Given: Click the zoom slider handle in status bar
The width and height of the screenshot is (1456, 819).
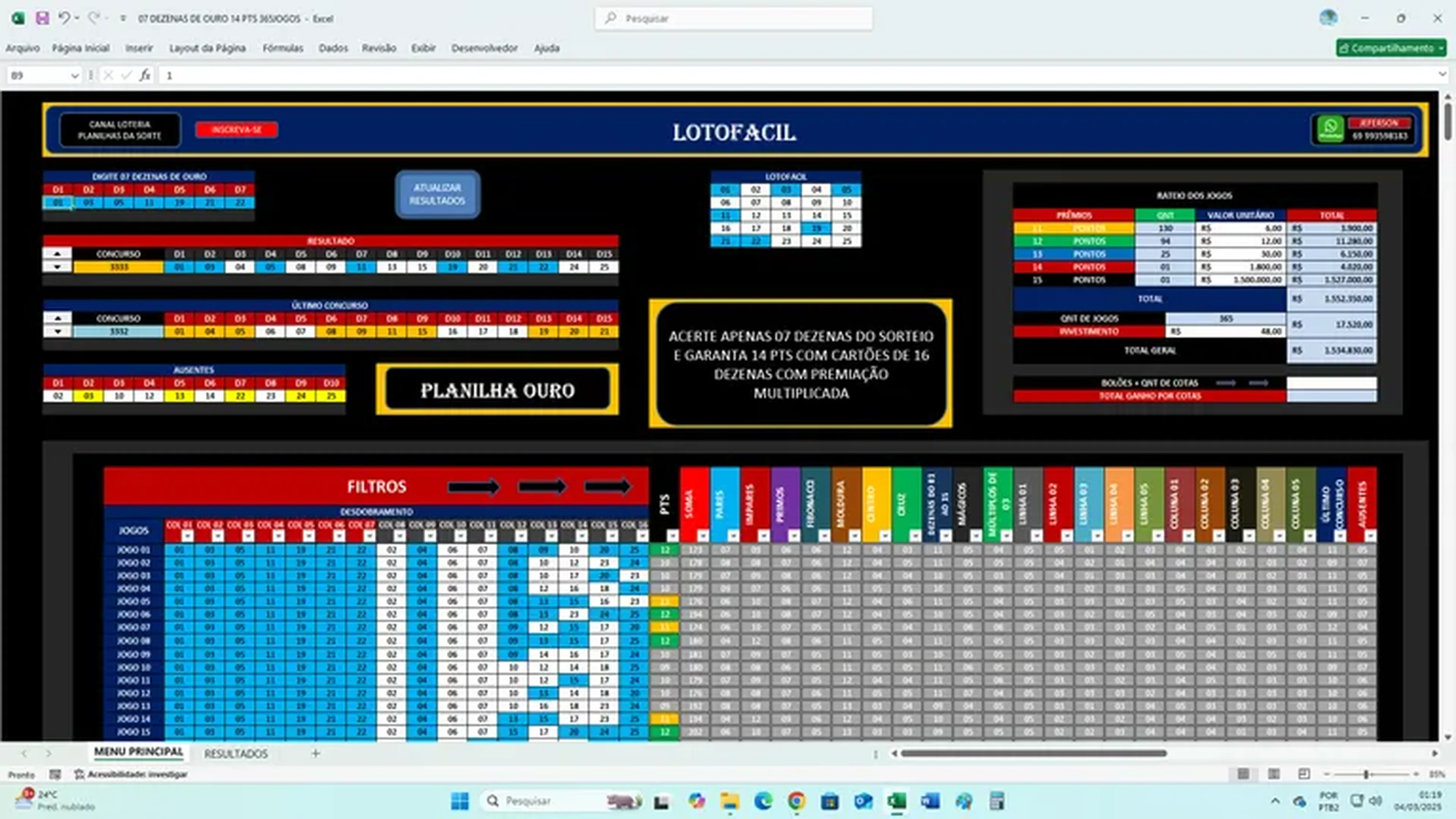Looking at the screenshot, I should [x=1365, y=774].
